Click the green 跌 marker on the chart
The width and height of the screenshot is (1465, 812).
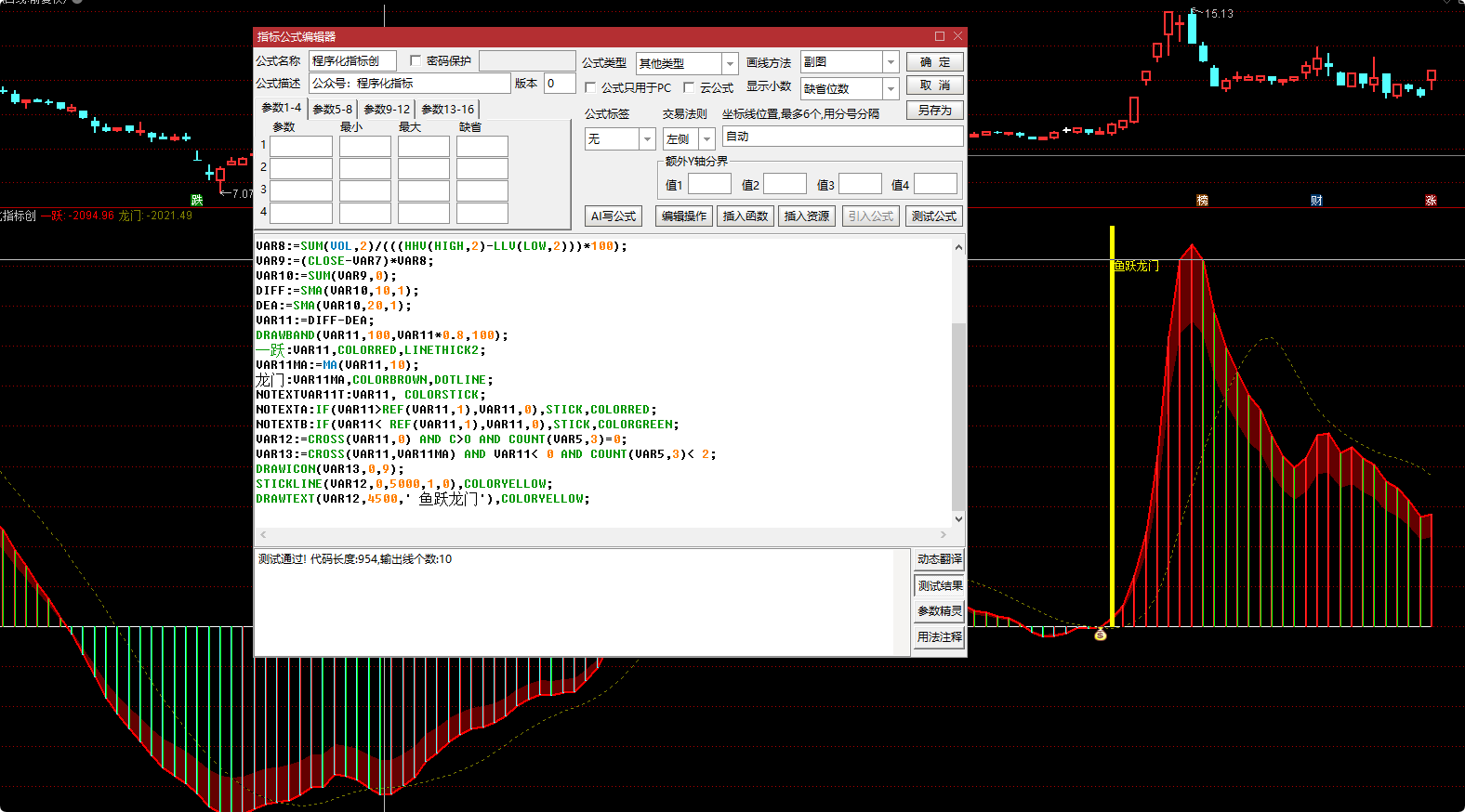pyautogui.click(x=196, y=201)
